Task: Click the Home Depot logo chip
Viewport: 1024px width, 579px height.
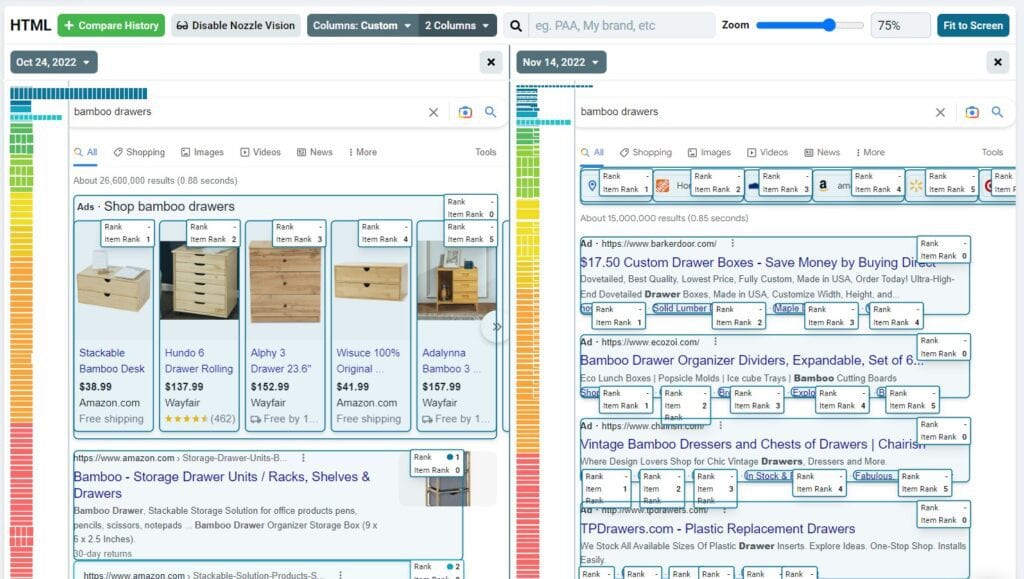Action: (x=662, y=186)
